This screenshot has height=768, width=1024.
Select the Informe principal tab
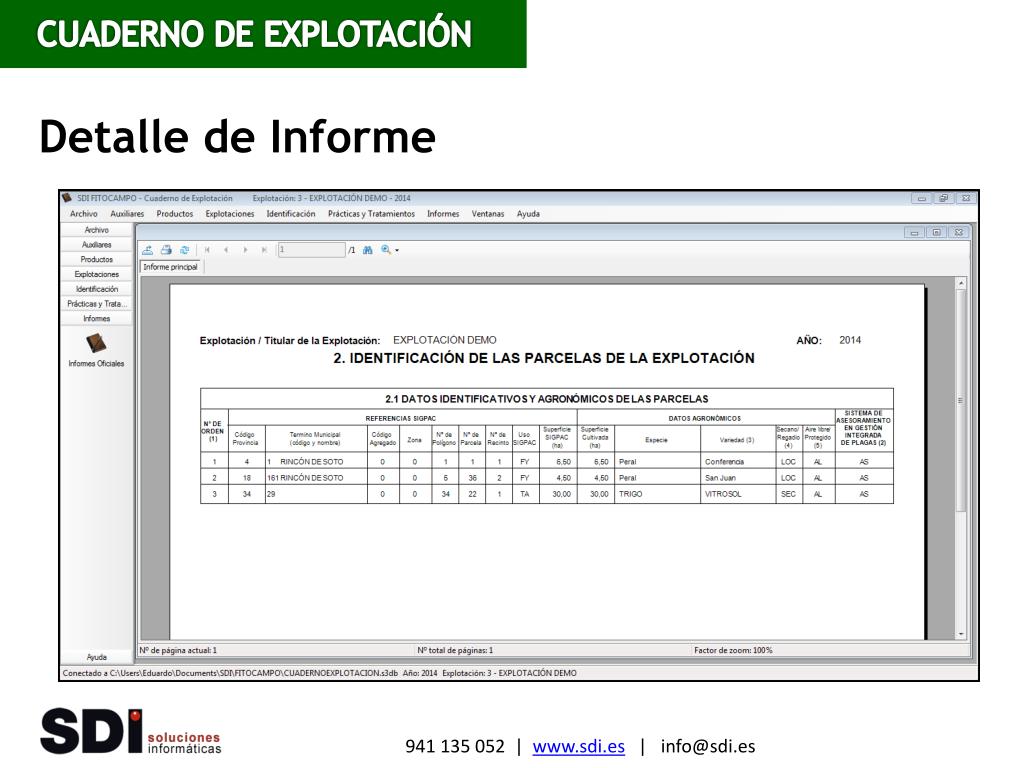point(170,267)
